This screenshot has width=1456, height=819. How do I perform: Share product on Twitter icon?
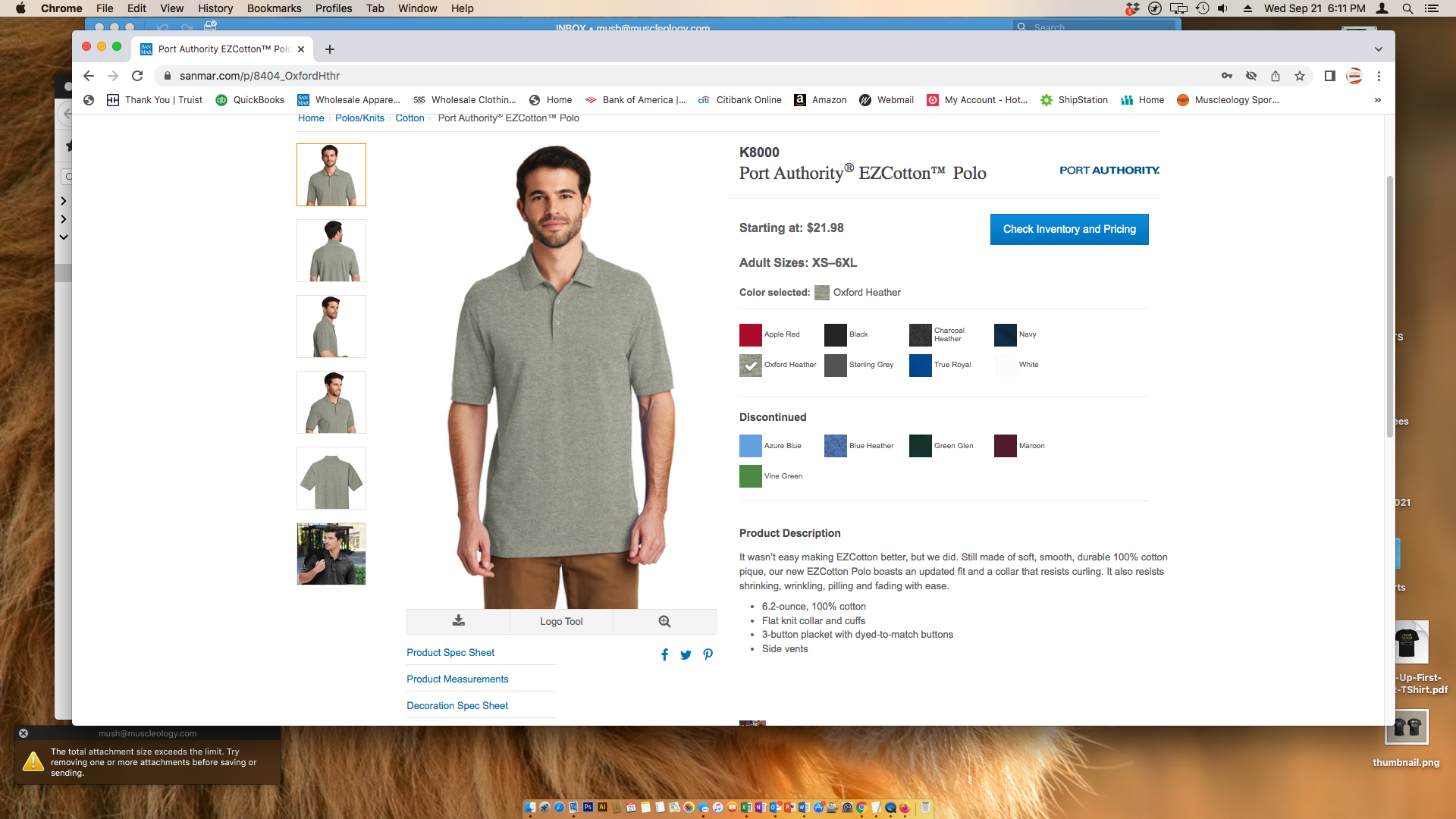[x=686, y=654]
